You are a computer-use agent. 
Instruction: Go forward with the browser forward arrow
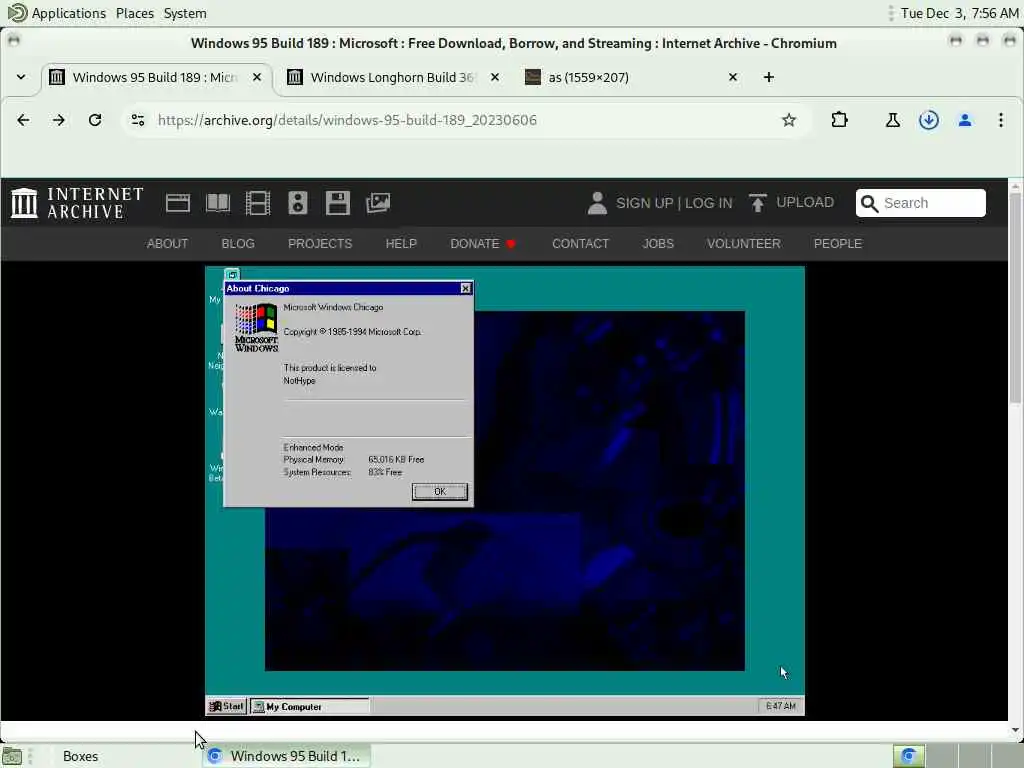click(x=59, y=120)
